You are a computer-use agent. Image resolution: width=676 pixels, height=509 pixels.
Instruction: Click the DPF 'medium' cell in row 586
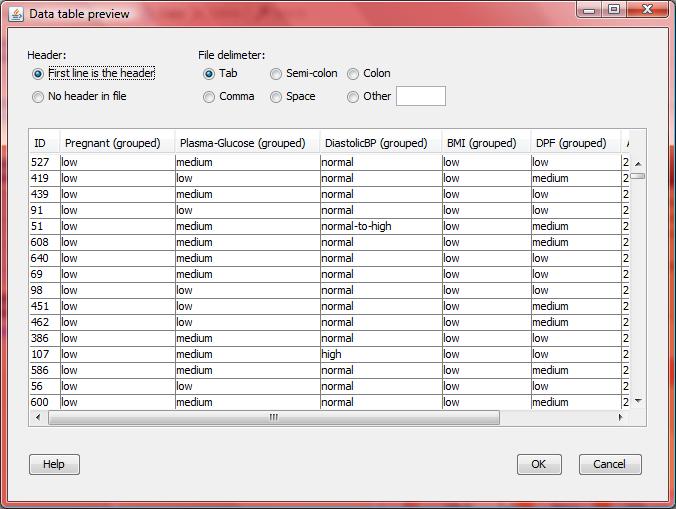click(576, 370)
